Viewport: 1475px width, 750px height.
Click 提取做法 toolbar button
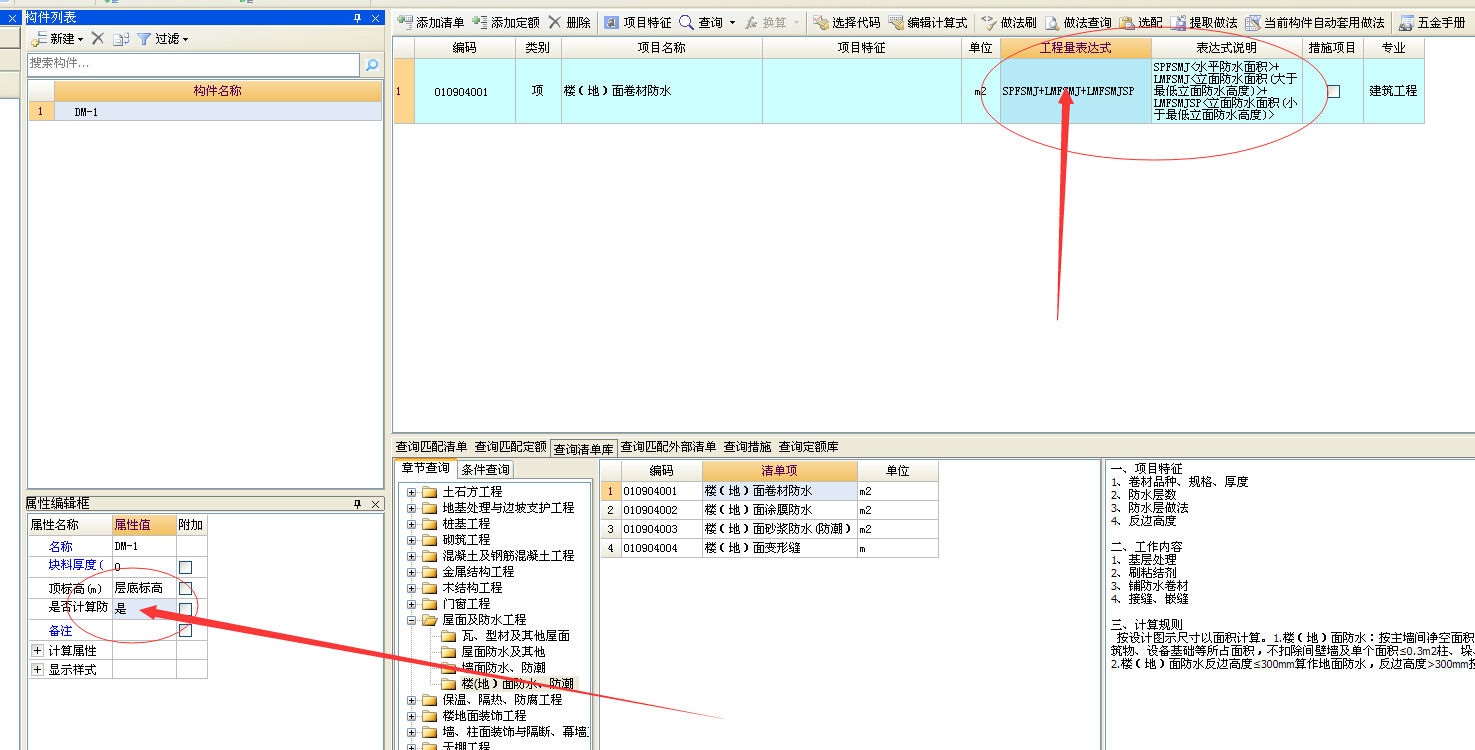coord(1203,22)
